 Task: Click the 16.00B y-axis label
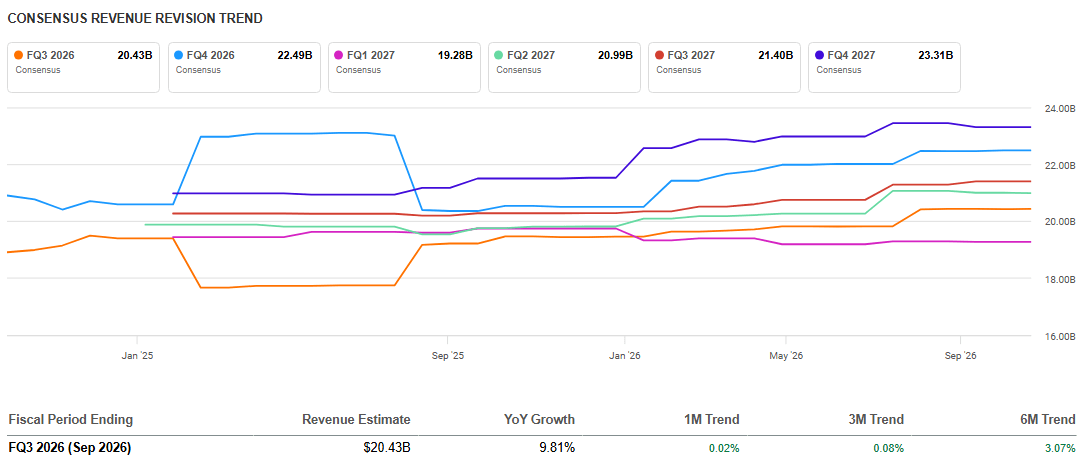coord(1059,337)
